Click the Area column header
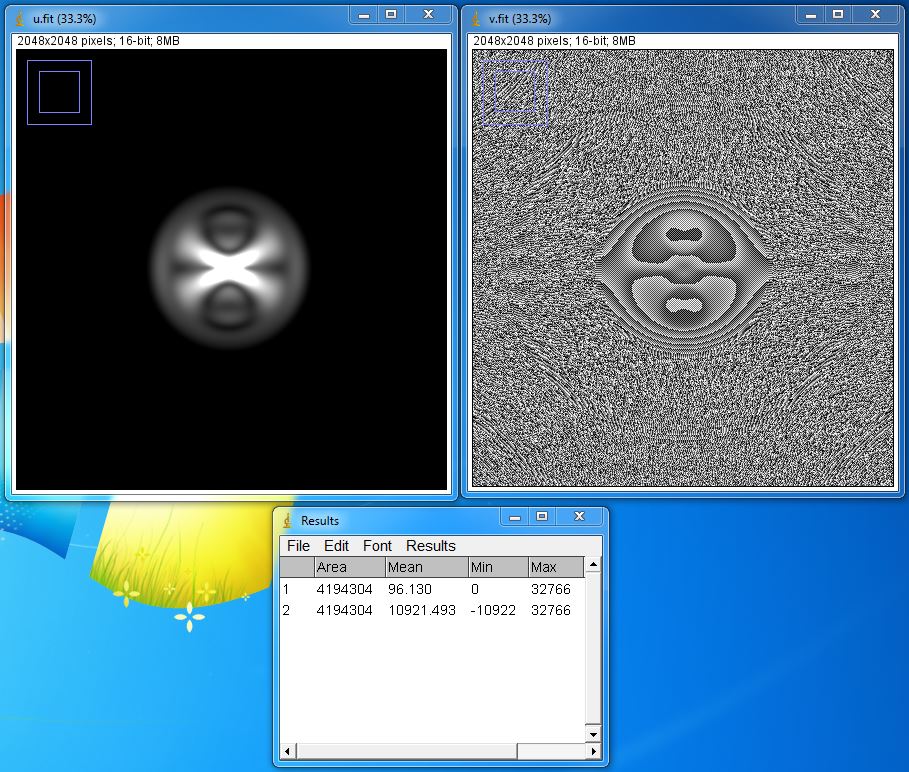The width and height of the screenshot is (909, 772). tap(350, 567)
